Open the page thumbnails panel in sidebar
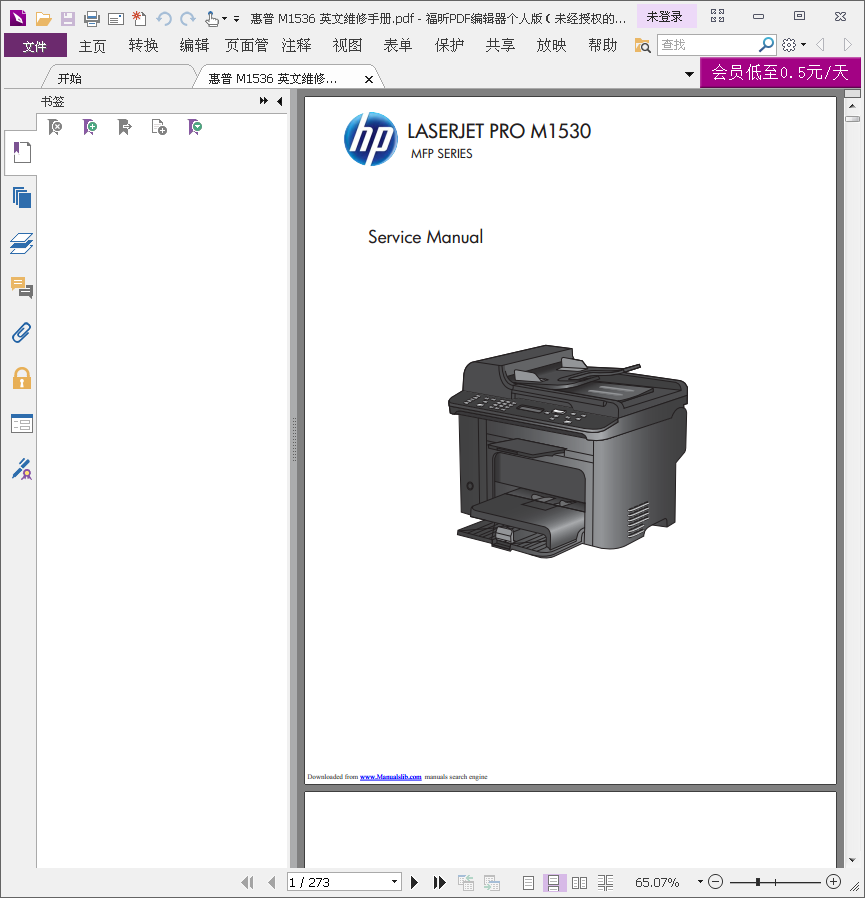This screenshot has width=865, height=898. (x=22, y=198)
